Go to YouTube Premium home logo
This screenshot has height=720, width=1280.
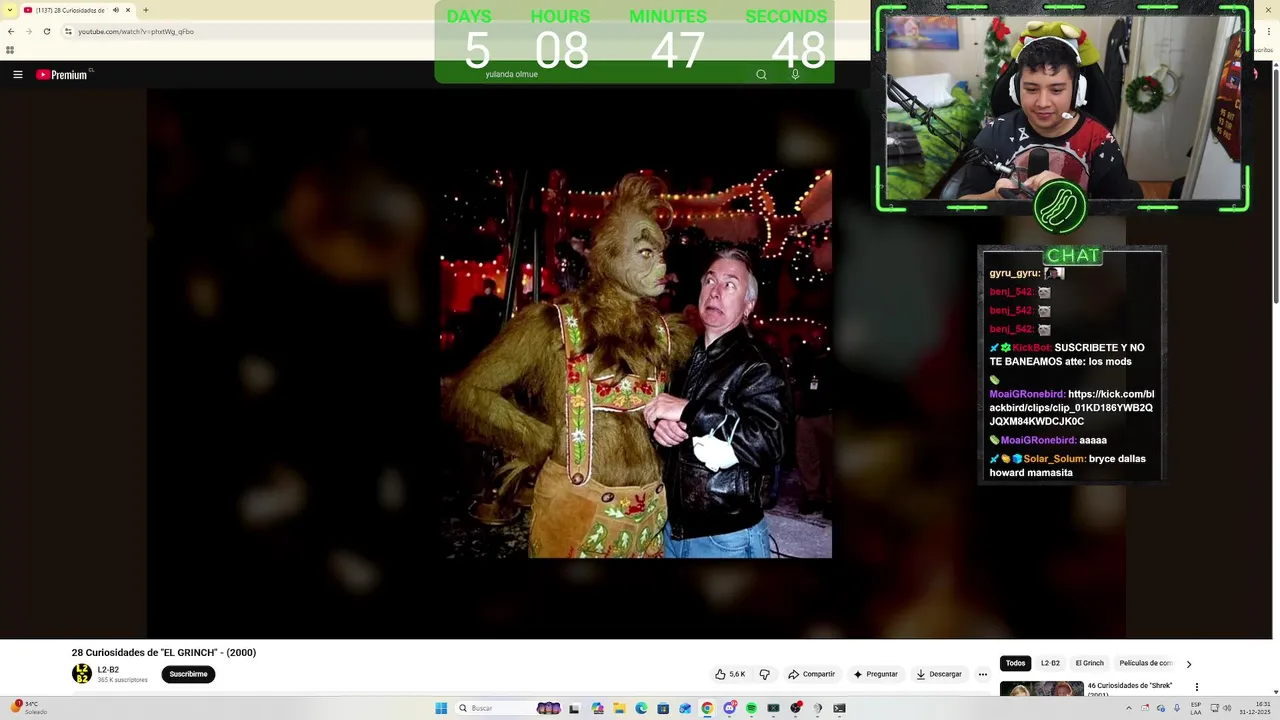(x=62, y=75)
